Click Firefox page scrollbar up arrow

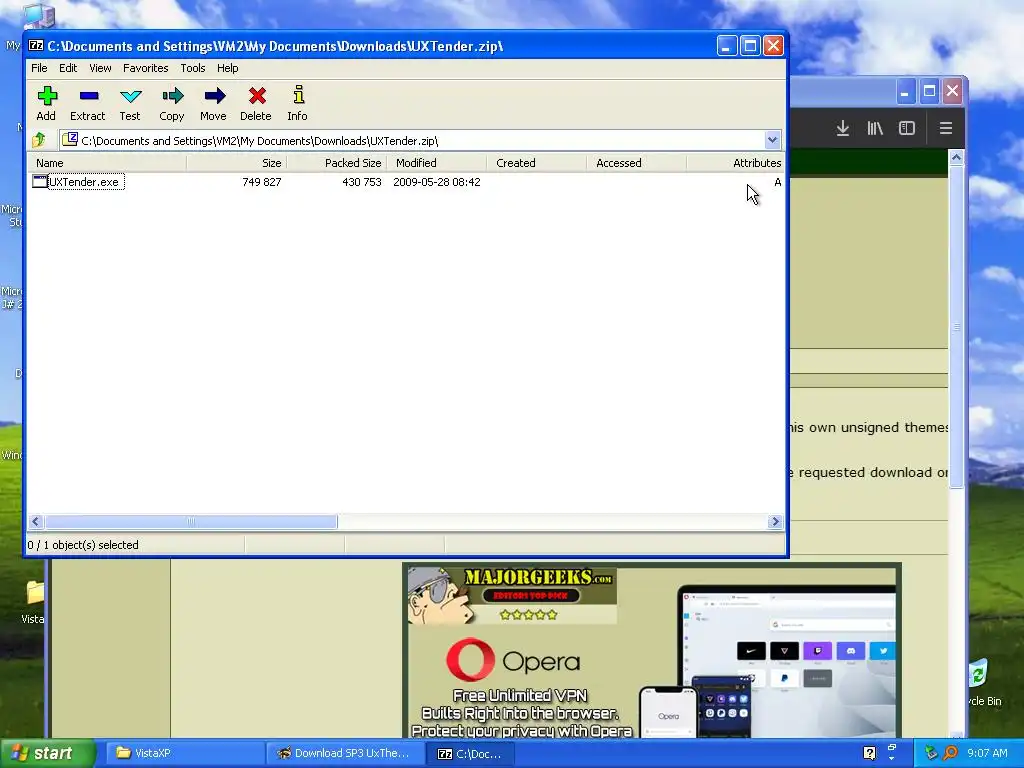point(956,157)
